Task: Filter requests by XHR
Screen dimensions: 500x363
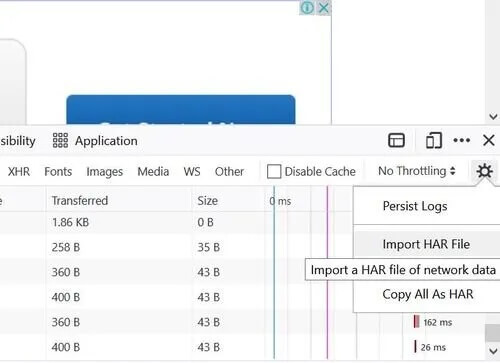Action: pyautogui.click(x=19, y=172)
